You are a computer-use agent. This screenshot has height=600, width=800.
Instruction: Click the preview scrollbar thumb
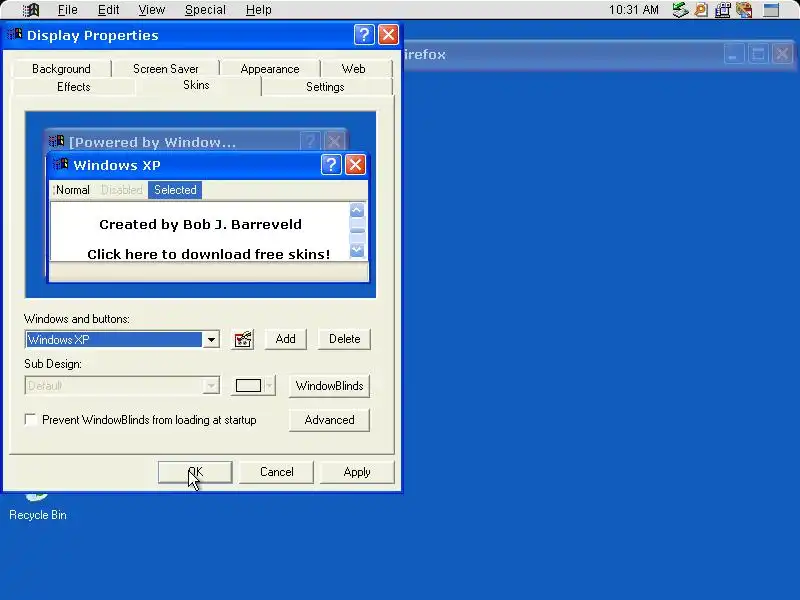tap(357, 230)
